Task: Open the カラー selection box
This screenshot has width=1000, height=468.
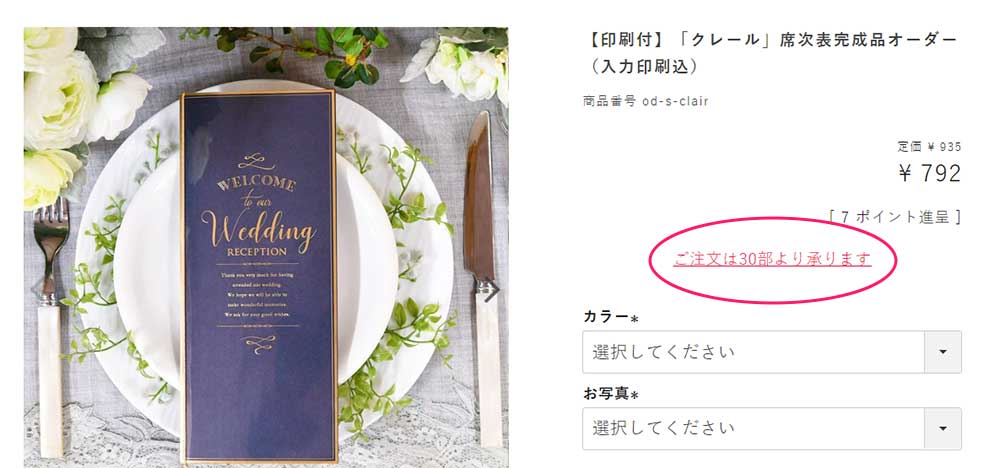Action: point(772,352)
